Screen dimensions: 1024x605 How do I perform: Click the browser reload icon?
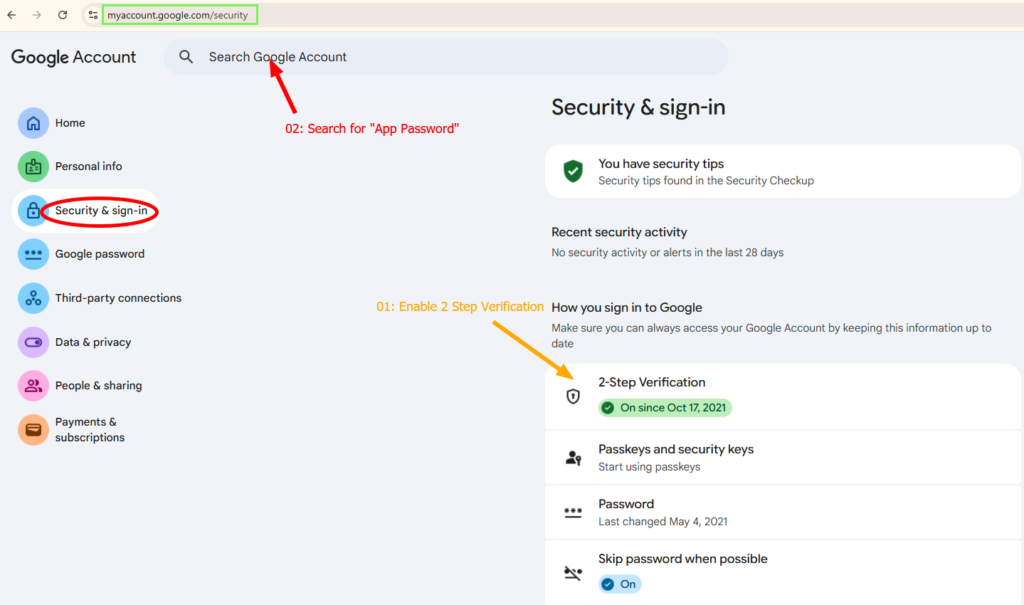pyautogui.click(x=63, y=15)
